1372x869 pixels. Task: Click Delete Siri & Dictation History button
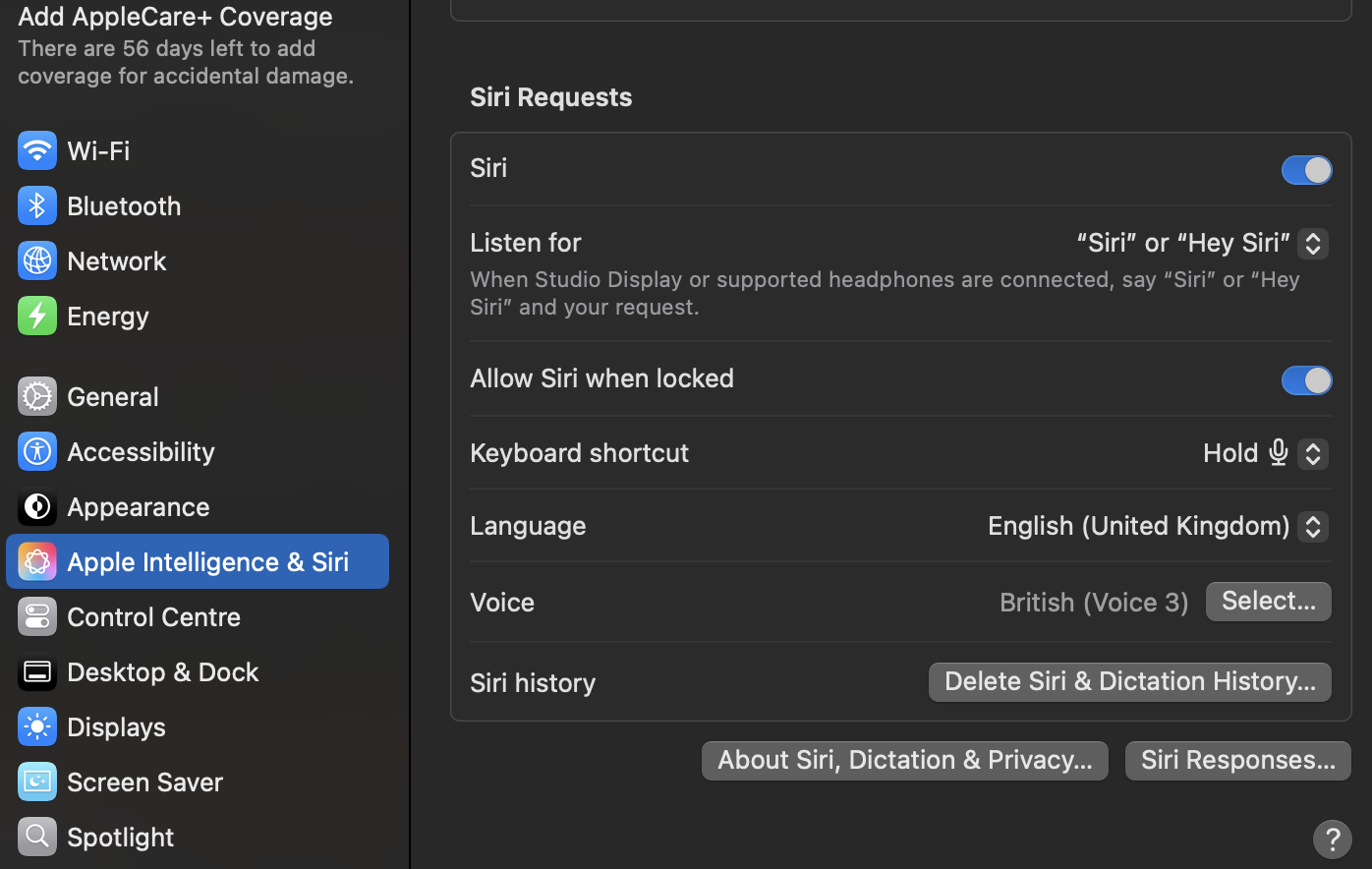click(1129, 681)
